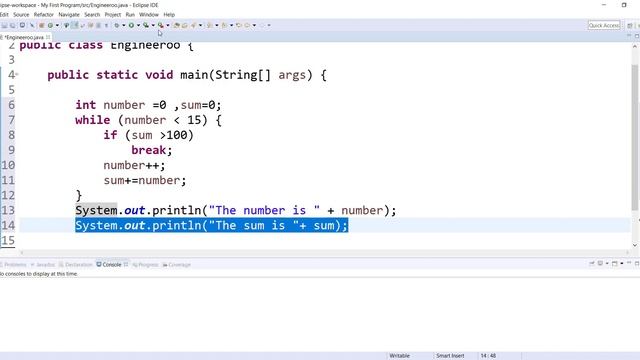Click the green Run button icon

click(131, 25)
